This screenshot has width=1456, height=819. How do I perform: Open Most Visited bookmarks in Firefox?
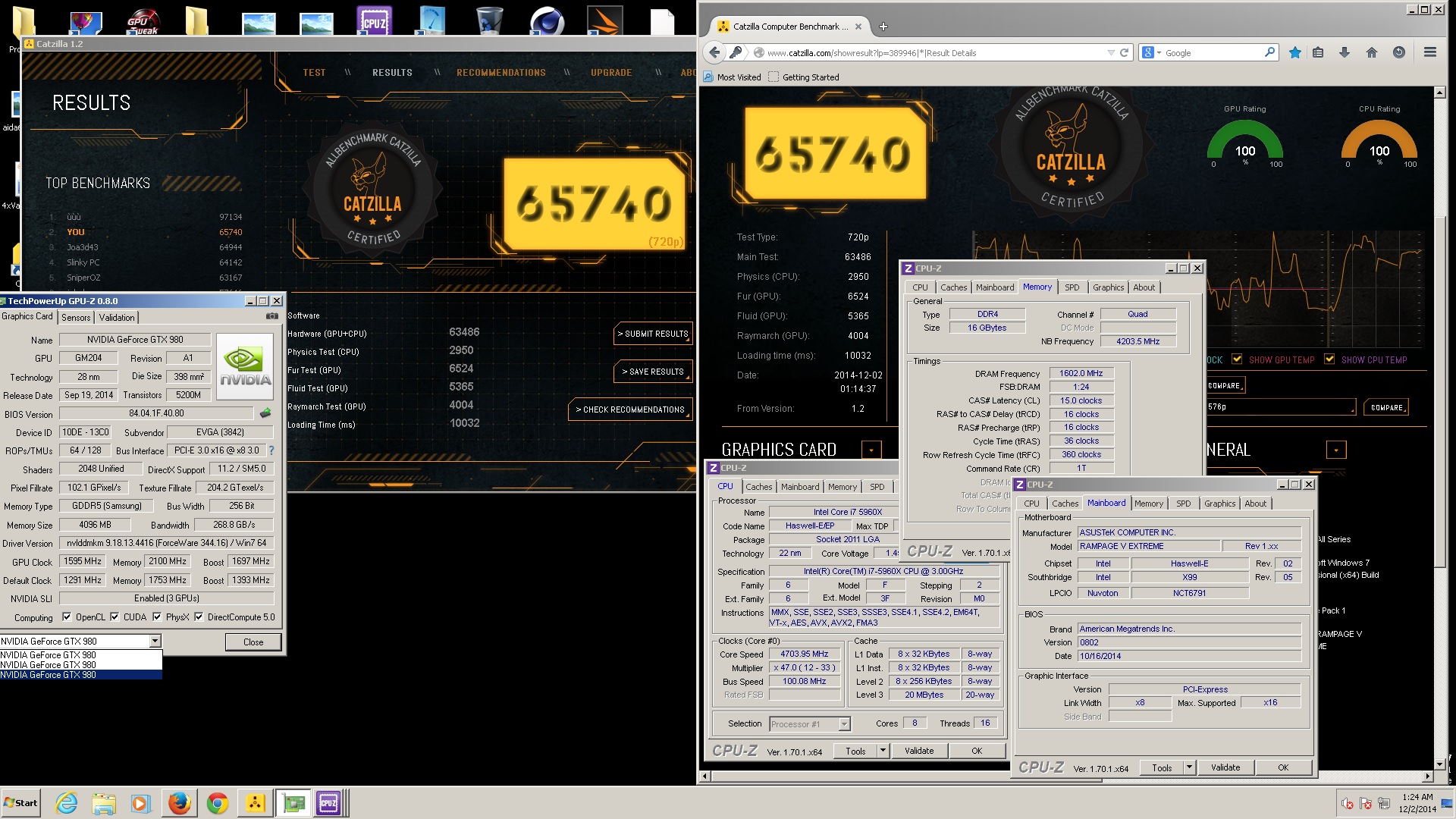pyautogui.click(x=732, y=77)
